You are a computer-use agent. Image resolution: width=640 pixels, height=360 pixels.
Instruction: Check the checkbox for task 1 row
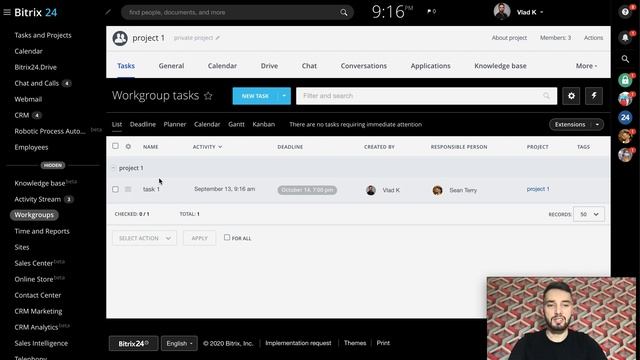(116, 189)
